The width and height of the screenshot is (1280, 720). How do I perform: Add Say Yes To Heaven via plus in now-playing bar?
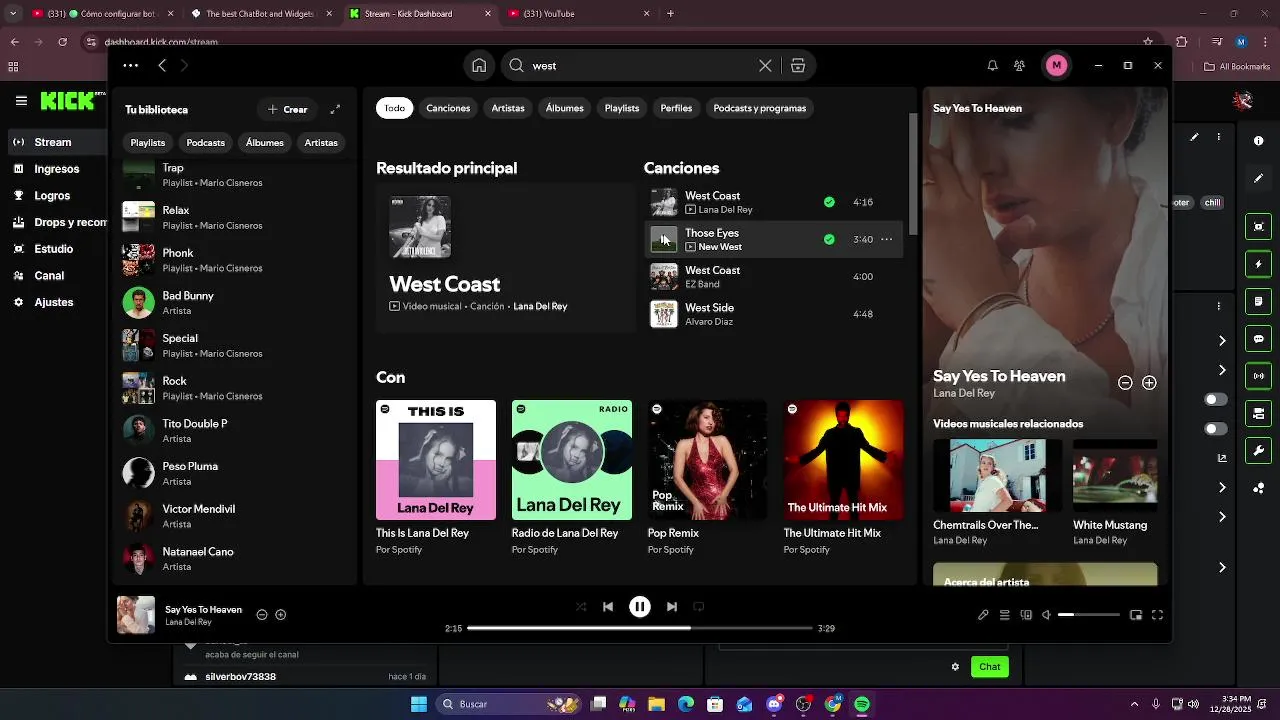point(281,615)
